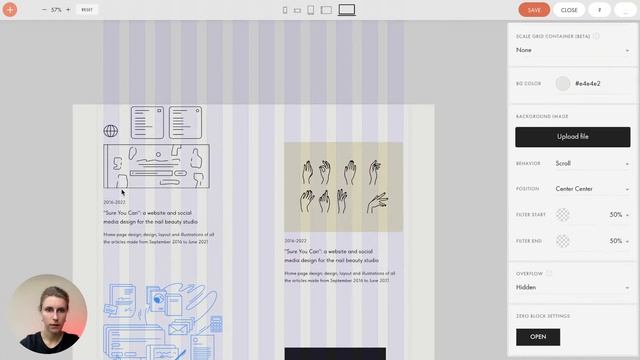Open the help icon next to Overflow
This screenshot has height=360, width=640.
click(549, 273)
